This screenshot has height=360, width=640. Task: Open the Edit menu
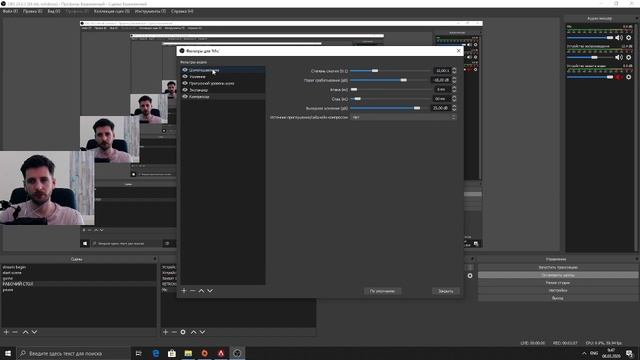pos(33,11)
